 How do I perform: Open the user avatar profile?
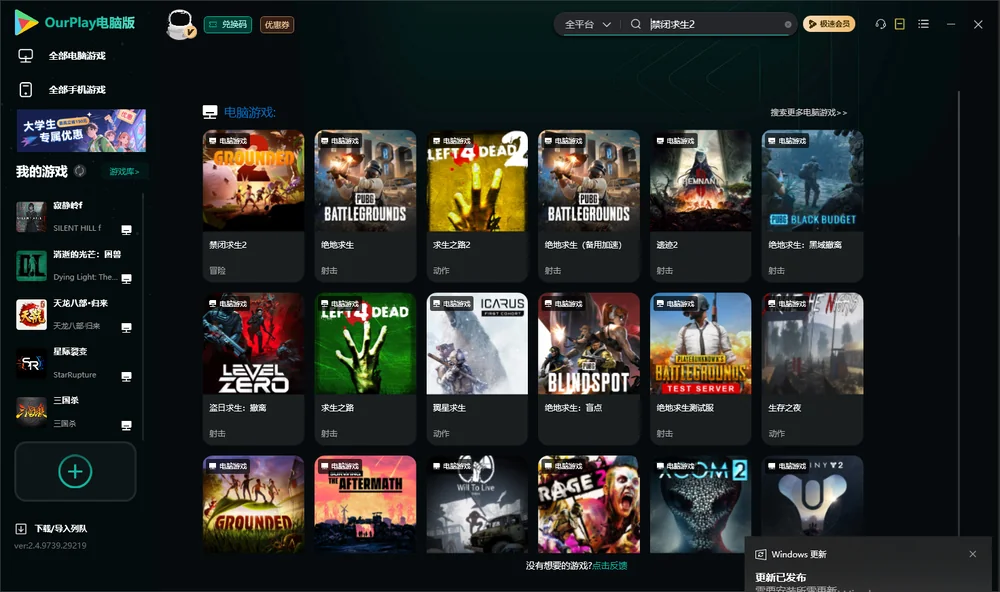[x=180, y=24]
